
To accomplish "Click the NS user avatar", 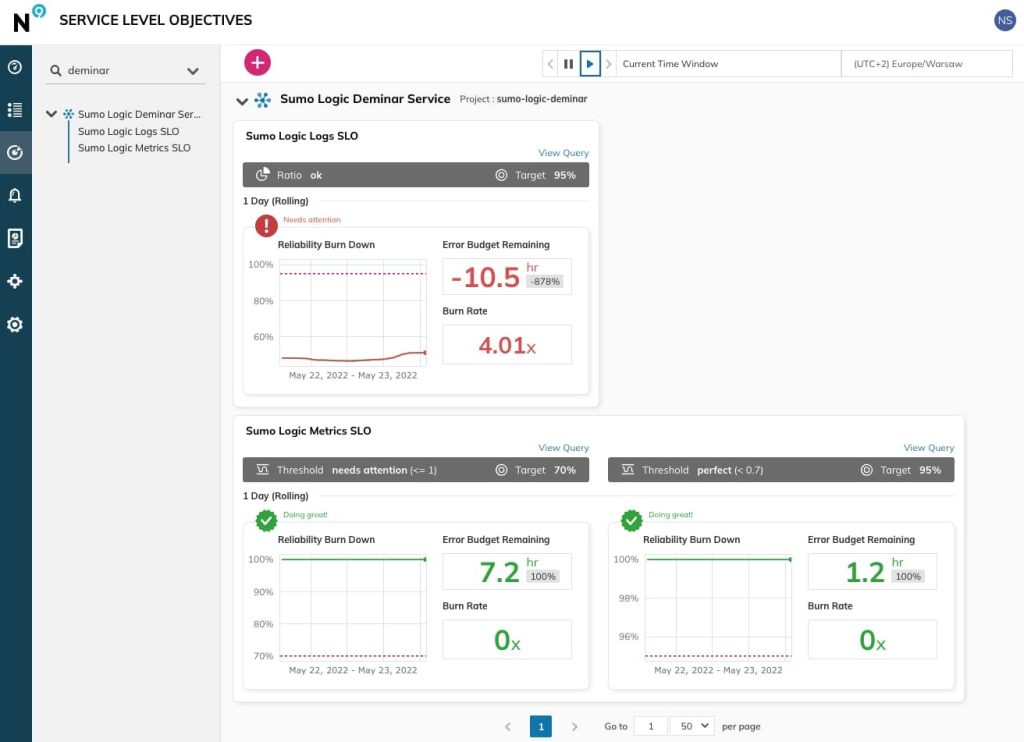I will click(1004, 20).
